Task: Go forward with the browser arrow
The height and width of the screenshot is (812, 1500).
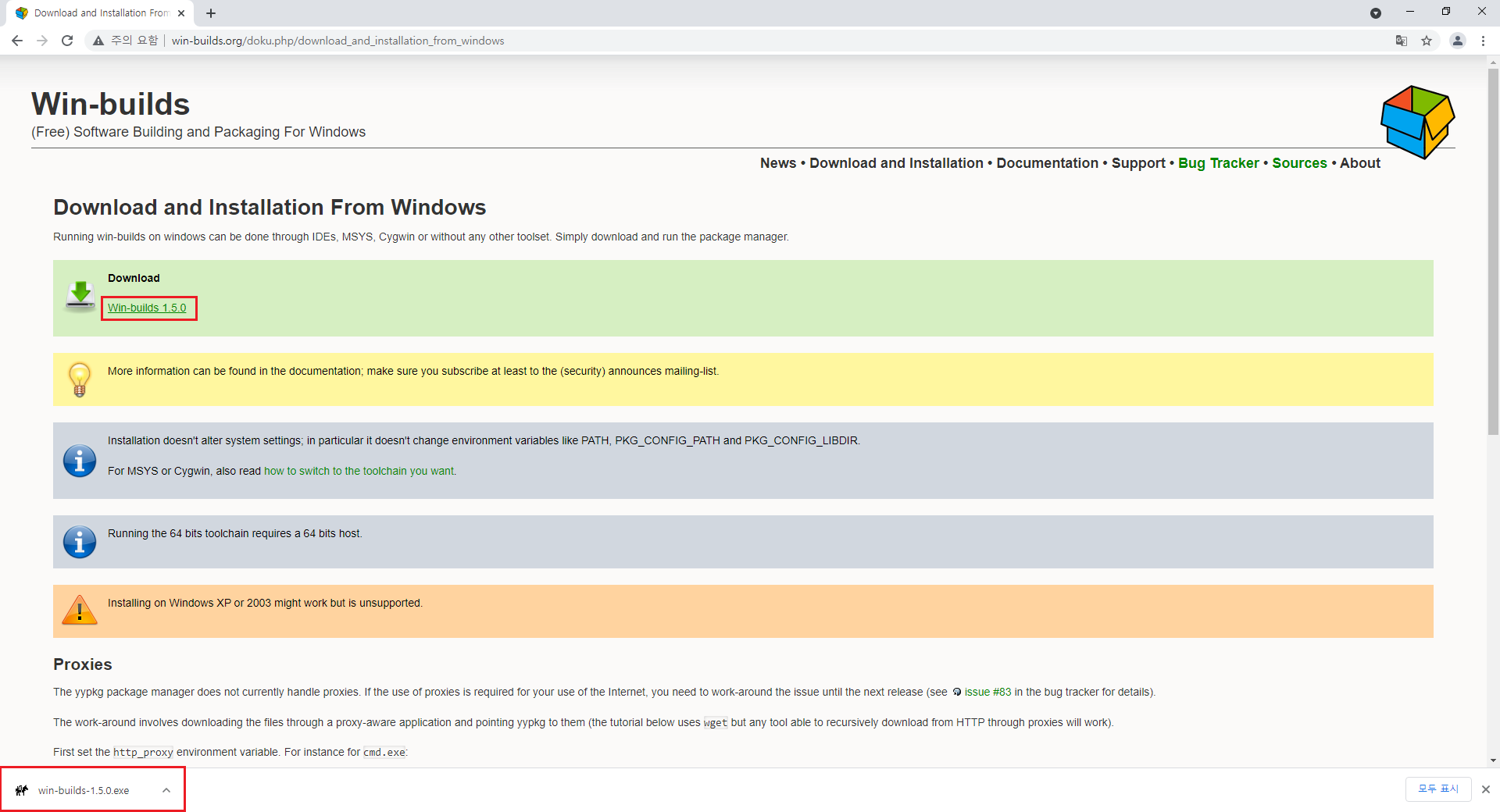Action: [42, 41]
